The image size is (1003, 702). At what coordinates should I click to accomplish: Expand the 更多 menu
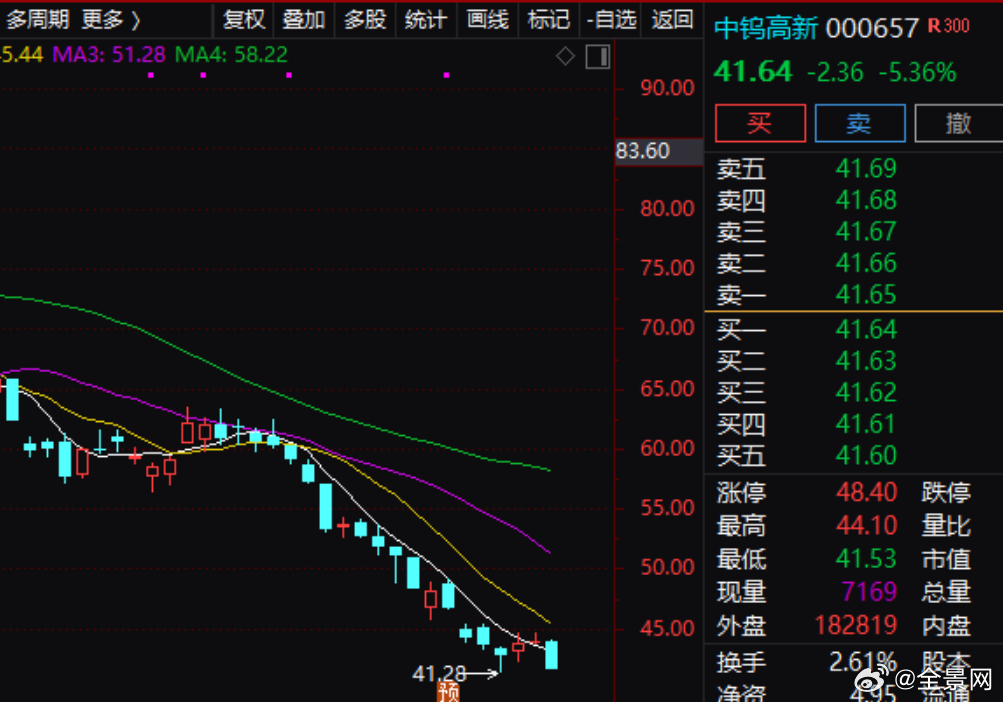(111, 20)
